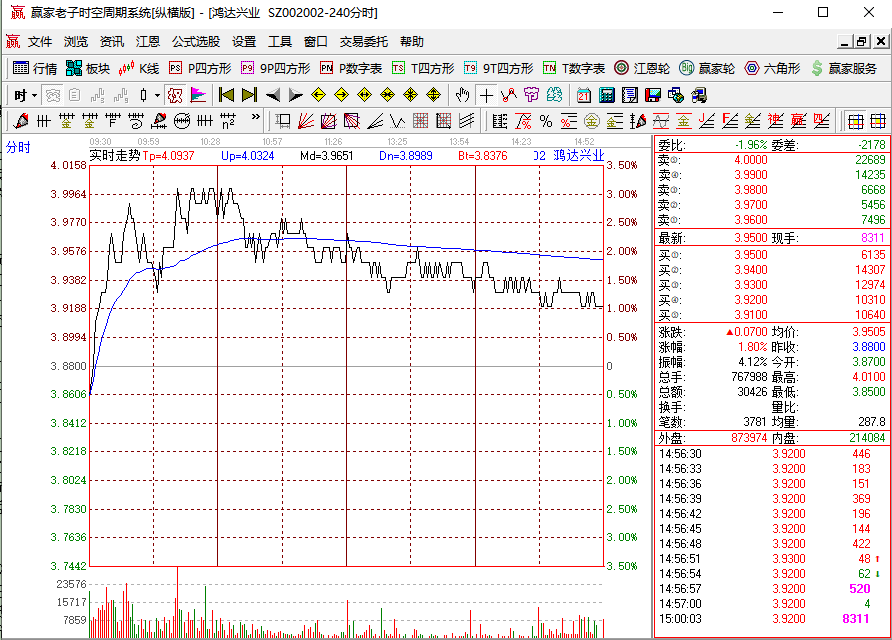Click the yellow diamond right-arrow icon
This screenshot has height=640, width=892.
click(341, 95)
